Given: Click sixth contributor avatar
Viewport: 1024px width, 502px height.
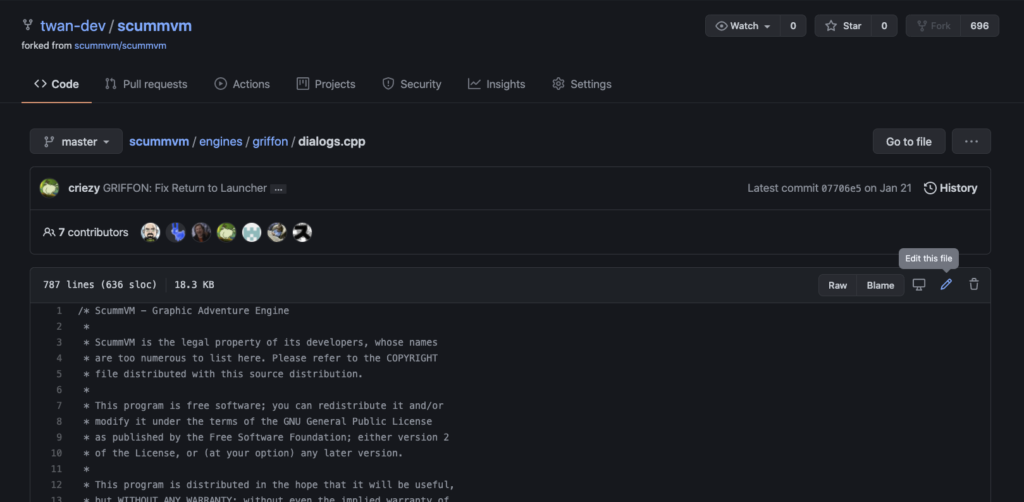Looking at the screenshot, I should [277, 232].
